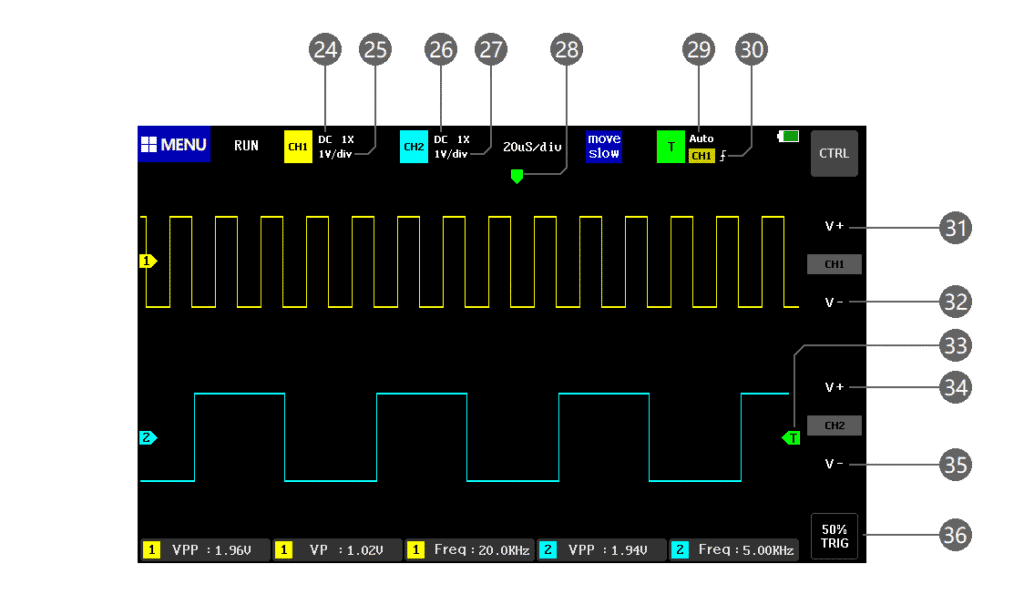Select the gray CH2 side button

tap(834, 426)
